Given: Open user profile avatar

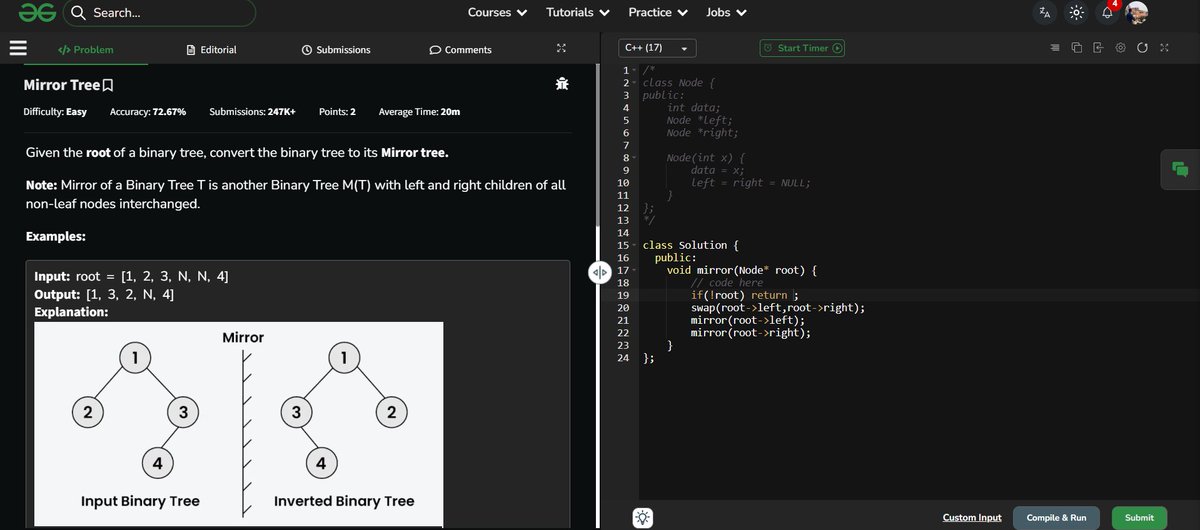Looking at the screenshot, I should (1137, 13).
